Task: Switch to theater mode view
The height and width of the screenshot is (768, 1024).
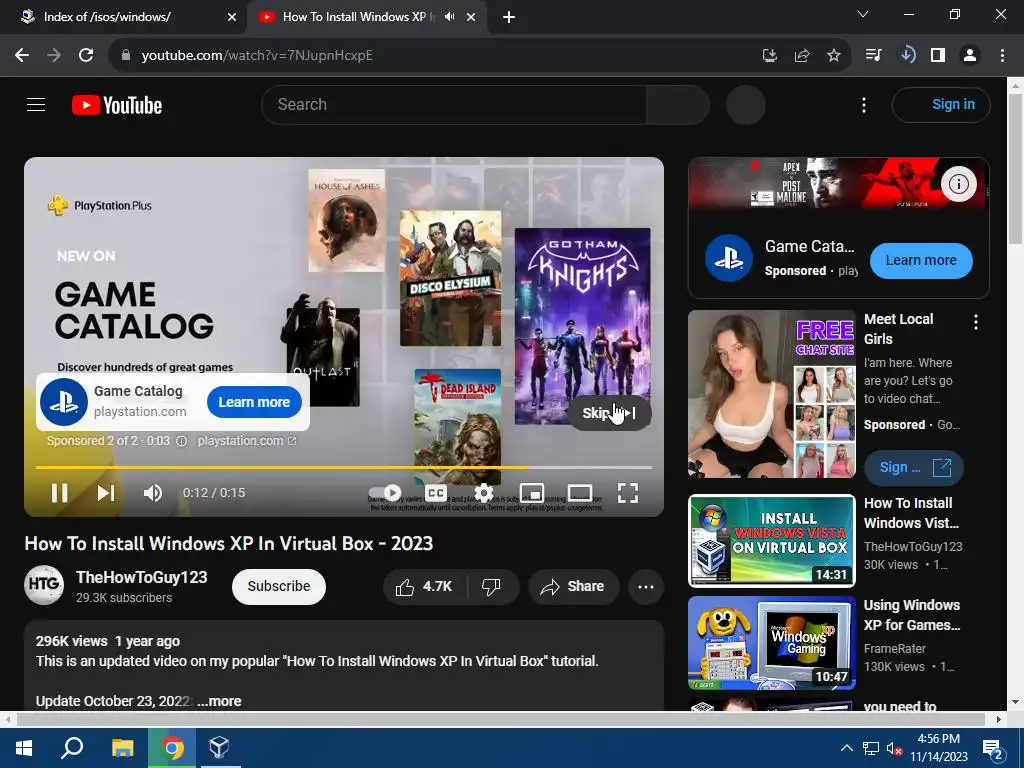Action: pyautogui.click(x=580, y=493)
